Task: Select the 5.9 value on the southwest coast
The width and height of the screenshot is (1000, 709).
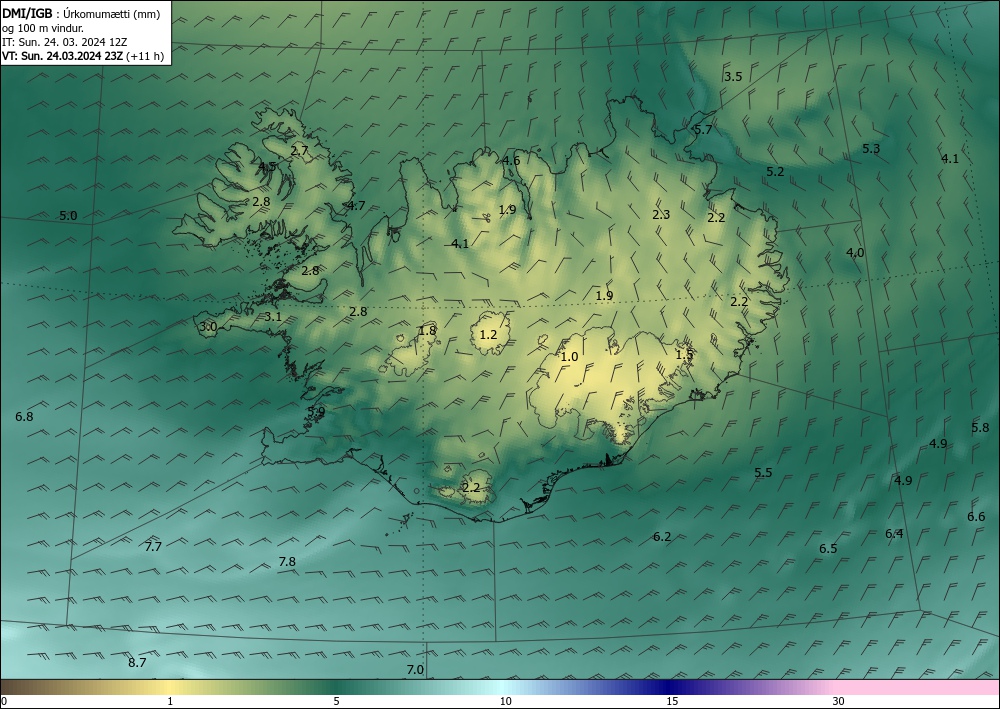Action: coord(316,412)
